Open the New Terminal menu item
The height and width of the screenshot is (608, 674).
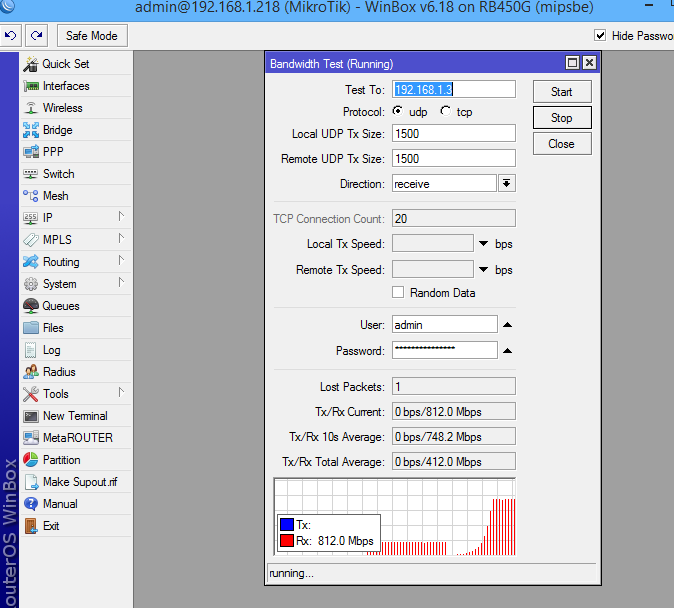(76, 416)
